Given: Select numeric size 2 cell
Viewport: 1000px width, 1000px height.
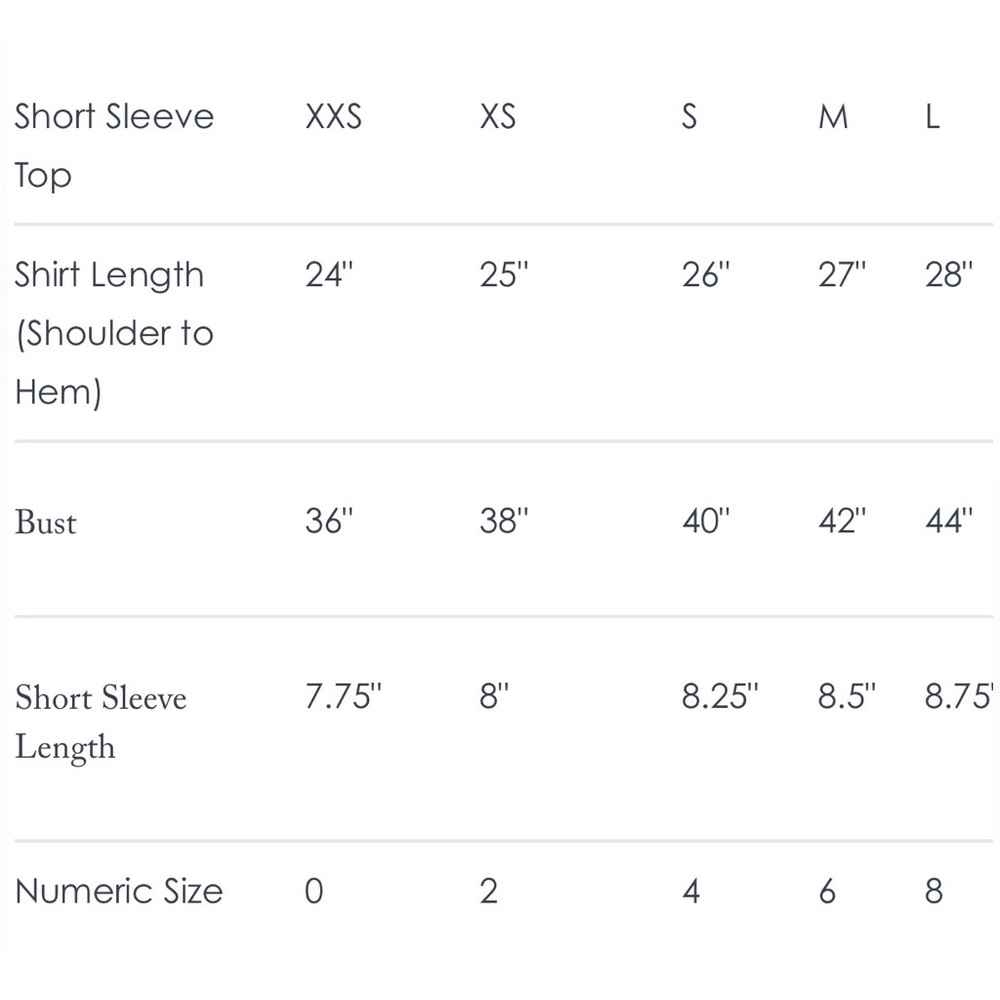Looking at the screenshot, I should (489, 891).
